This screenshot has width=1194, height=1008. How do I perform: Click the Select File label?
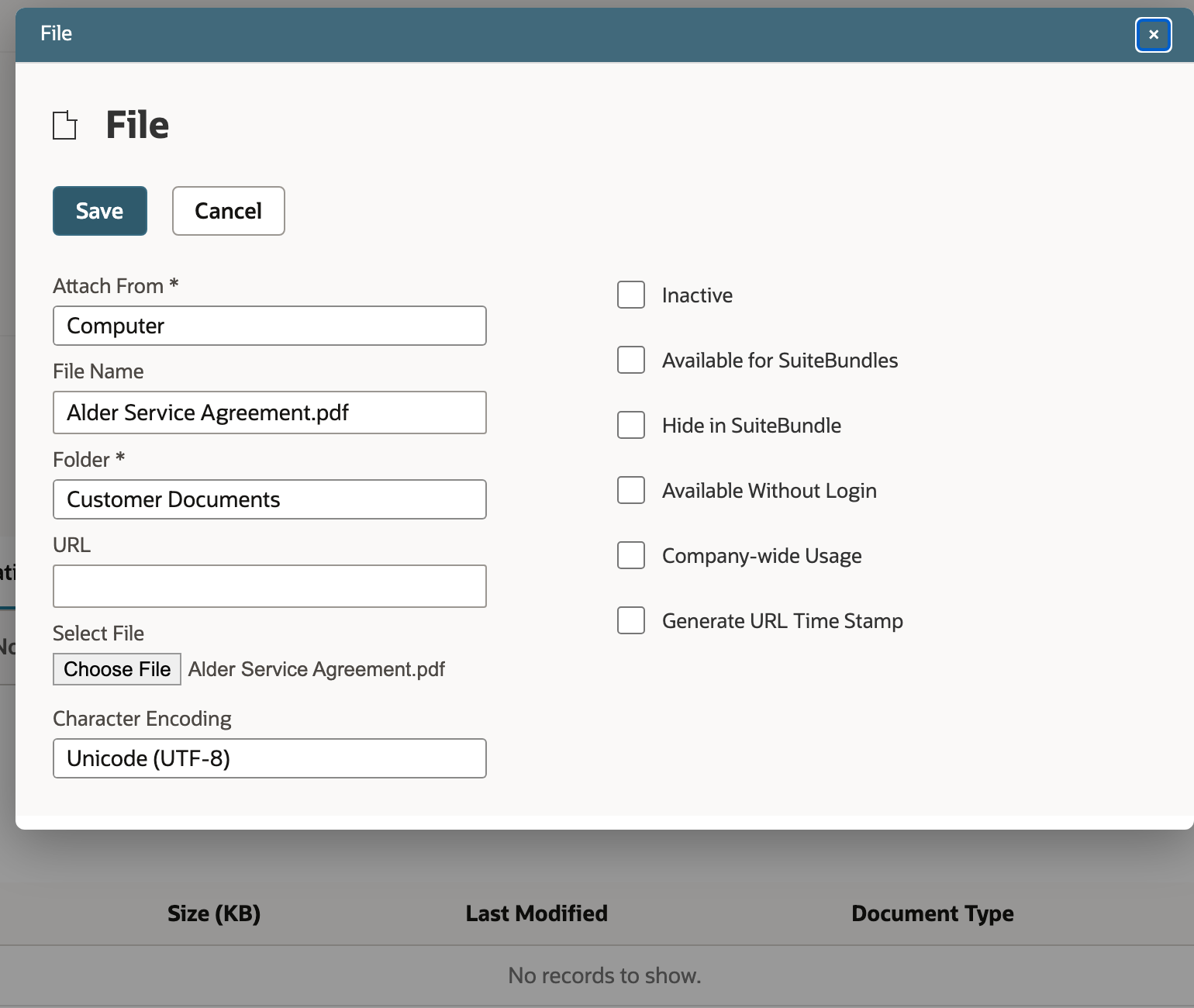tap(98, 633)
